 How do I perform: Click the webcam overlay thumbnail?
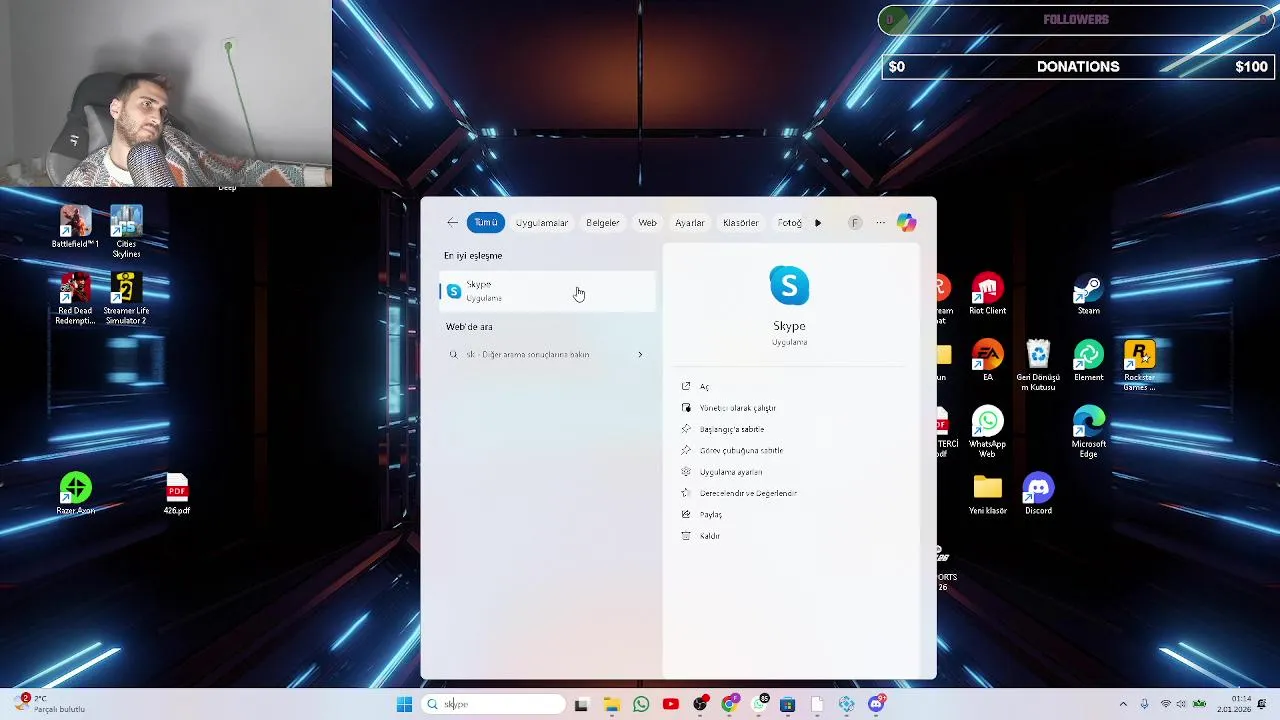(166, 94)
